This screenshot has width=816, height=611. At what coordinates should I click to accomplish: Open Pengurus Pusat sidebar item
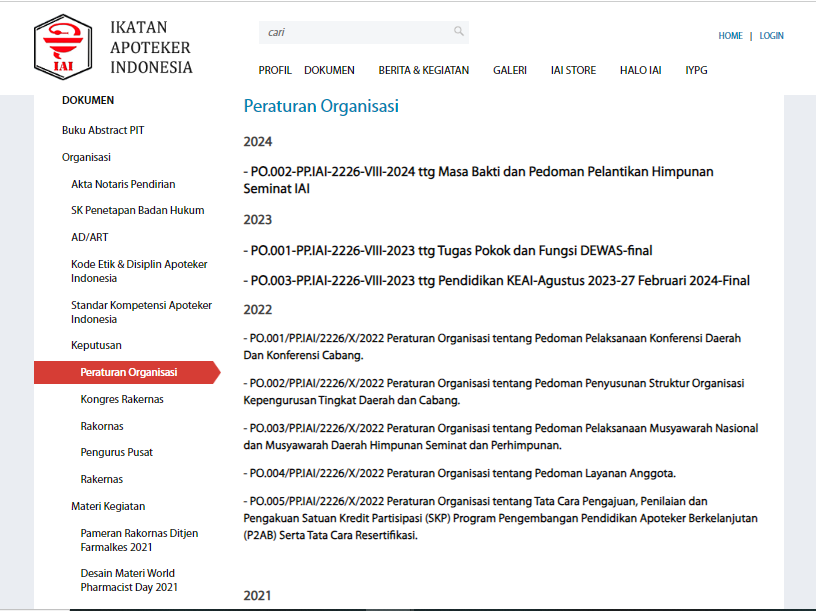pos(117,452)
